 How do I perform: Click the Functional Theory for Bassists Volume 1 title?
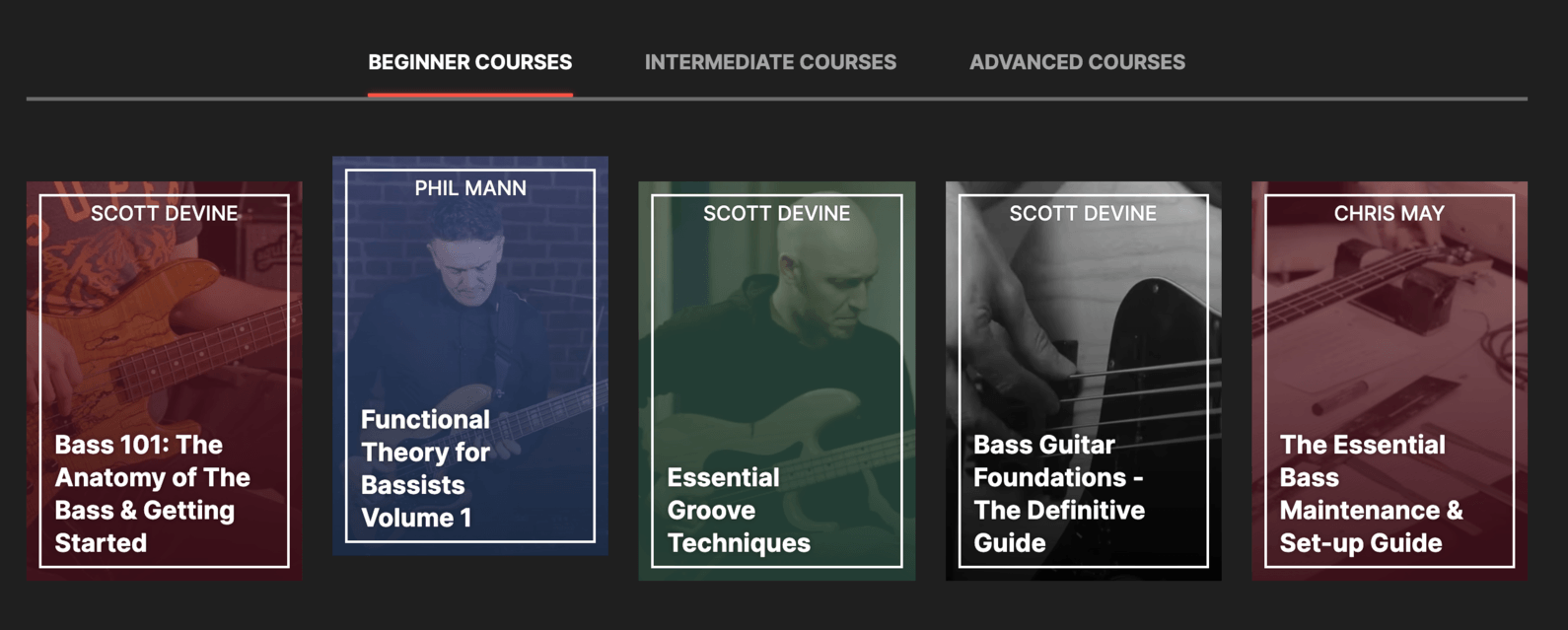point(425,468)
